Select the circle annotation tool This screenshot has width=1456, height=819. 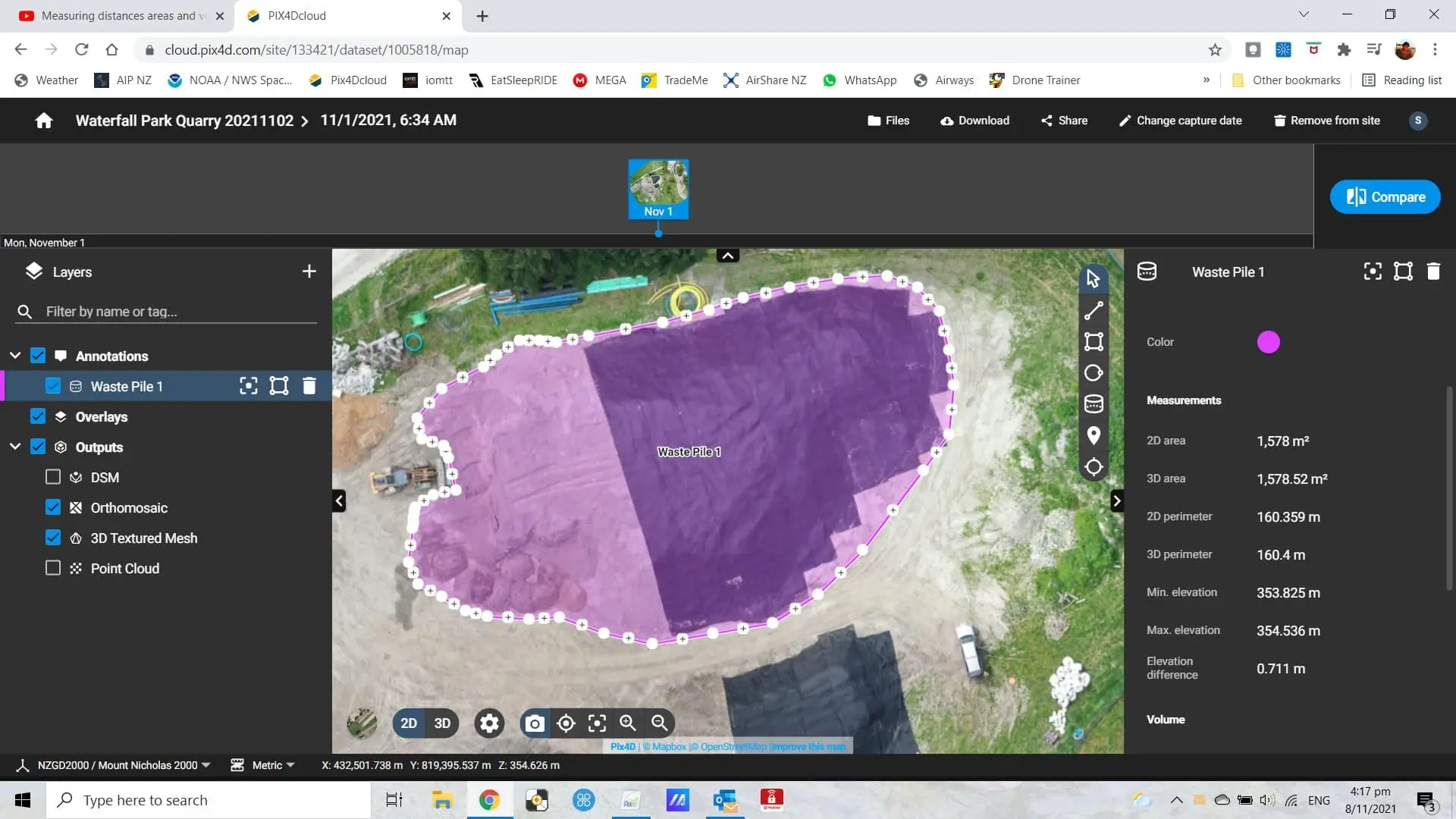point(1093,373)
